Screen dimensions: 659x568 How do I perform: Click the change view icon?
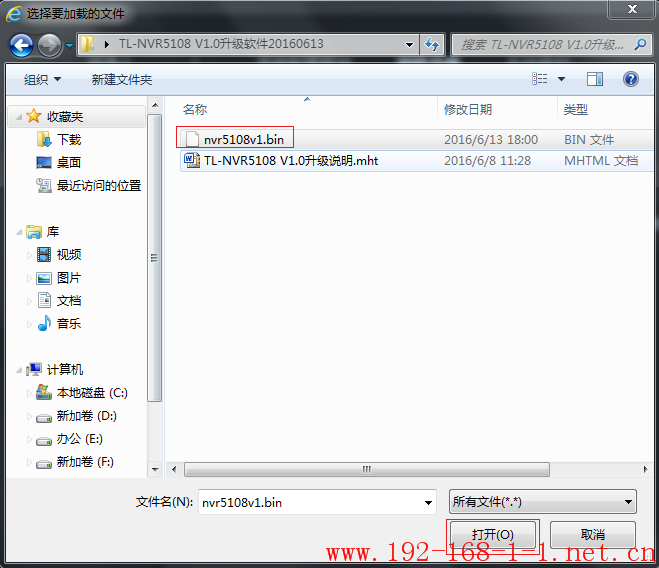540,79
